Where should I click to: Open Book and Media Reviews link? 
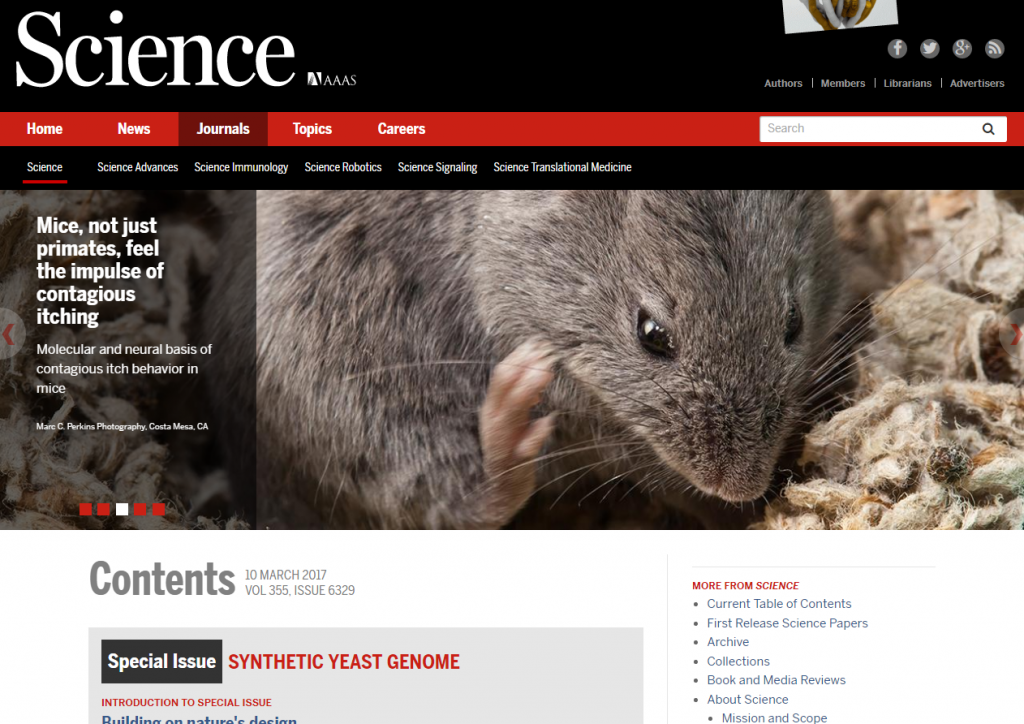pyautogui.click(x=776, y=680)
